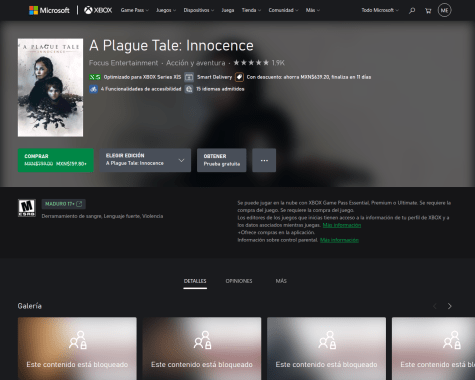
Task: Expand the Todo Microsoft menu
Action: [x=380, y=10]
